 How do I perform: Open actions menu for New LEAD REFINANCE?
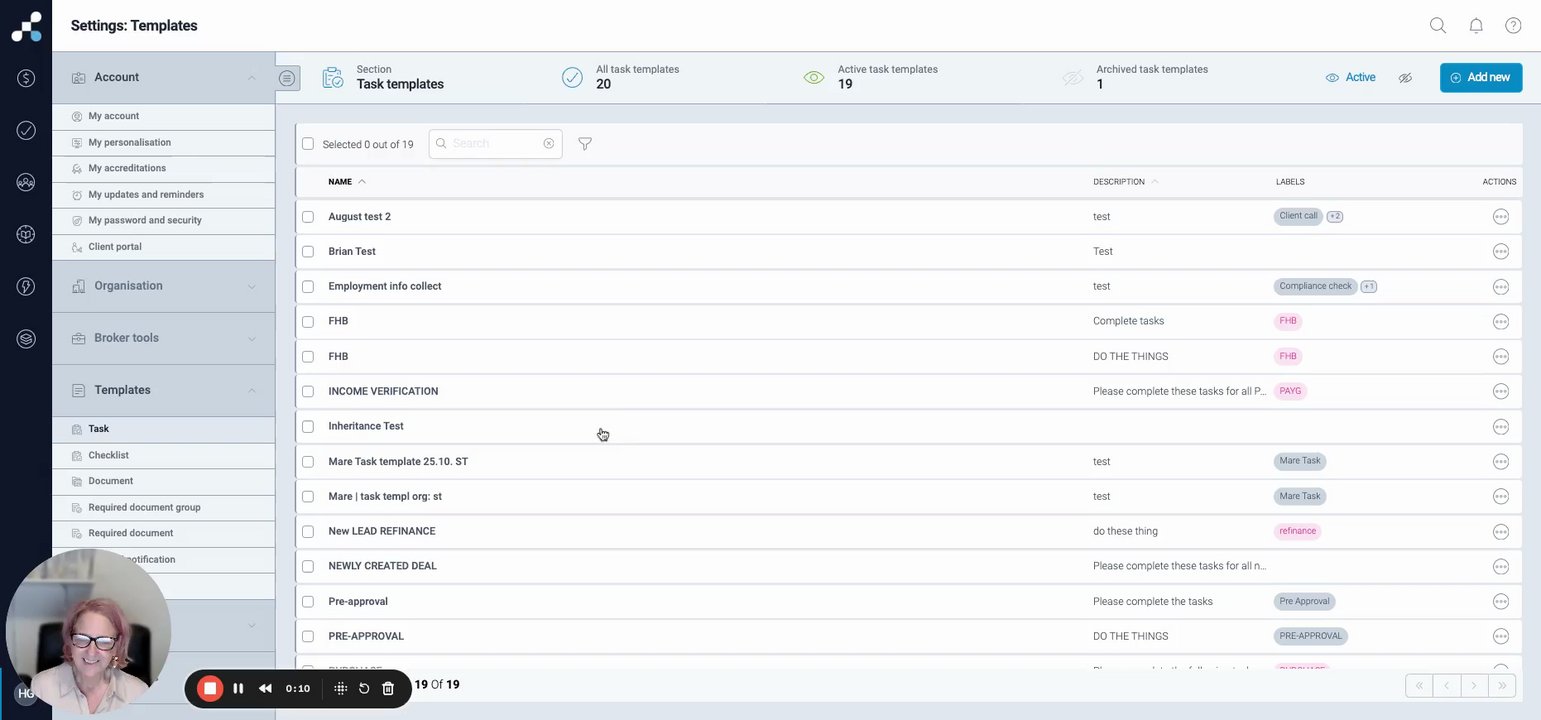point(1500,532)
